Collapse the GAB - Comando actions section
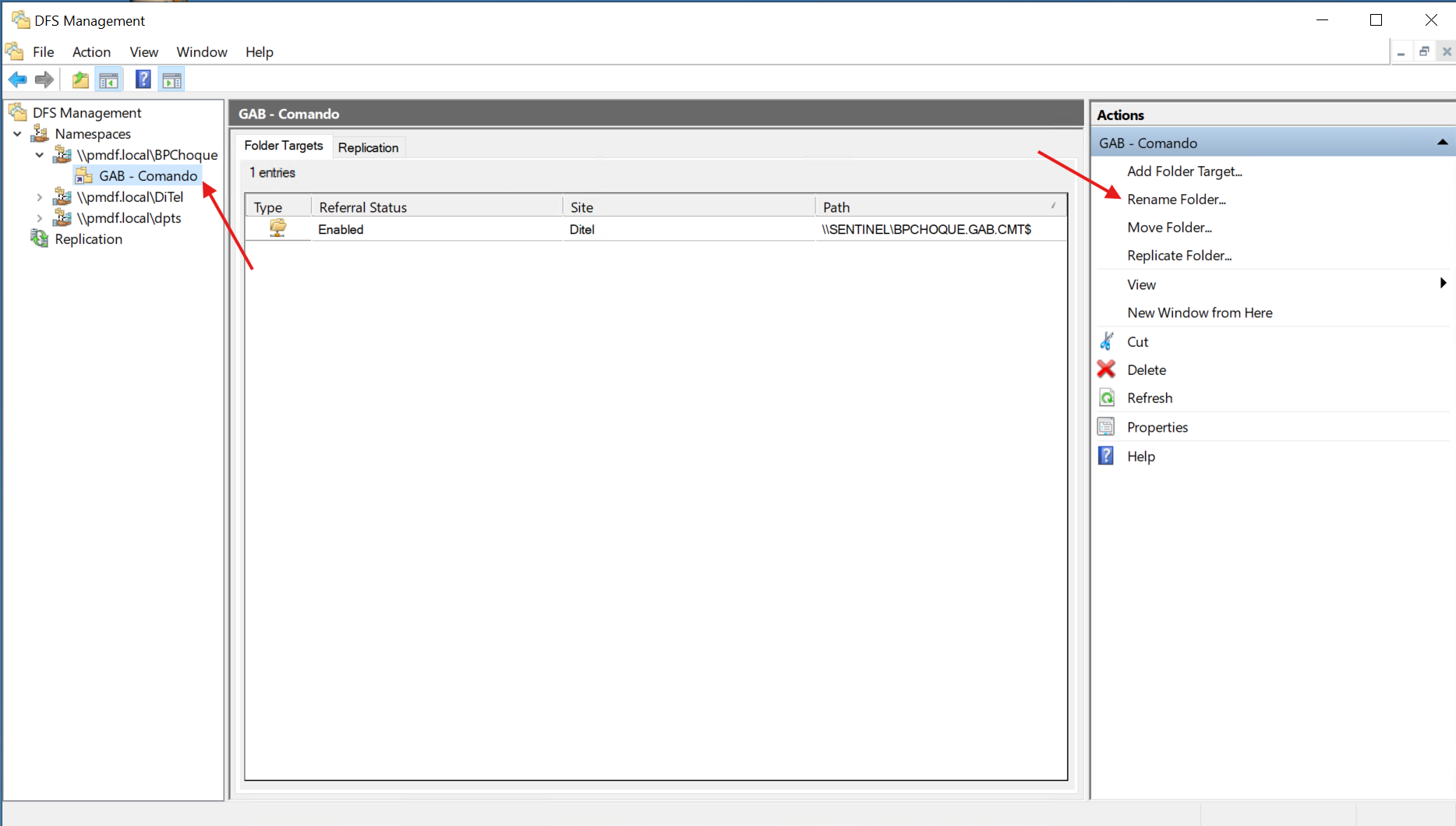Viewport: 1456px width, 826px height. pyautogui.click(x=1442, y=143)
